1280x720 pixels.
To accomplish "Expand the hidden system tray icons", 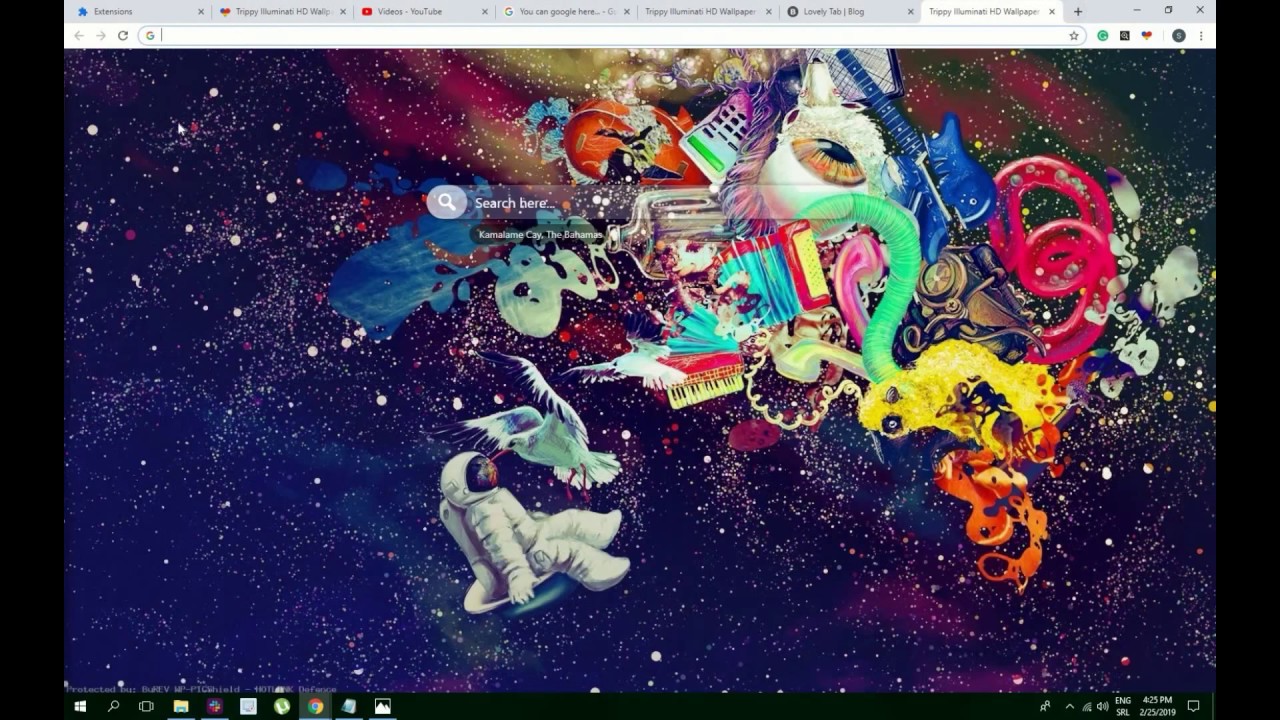I will [1069, 706].
